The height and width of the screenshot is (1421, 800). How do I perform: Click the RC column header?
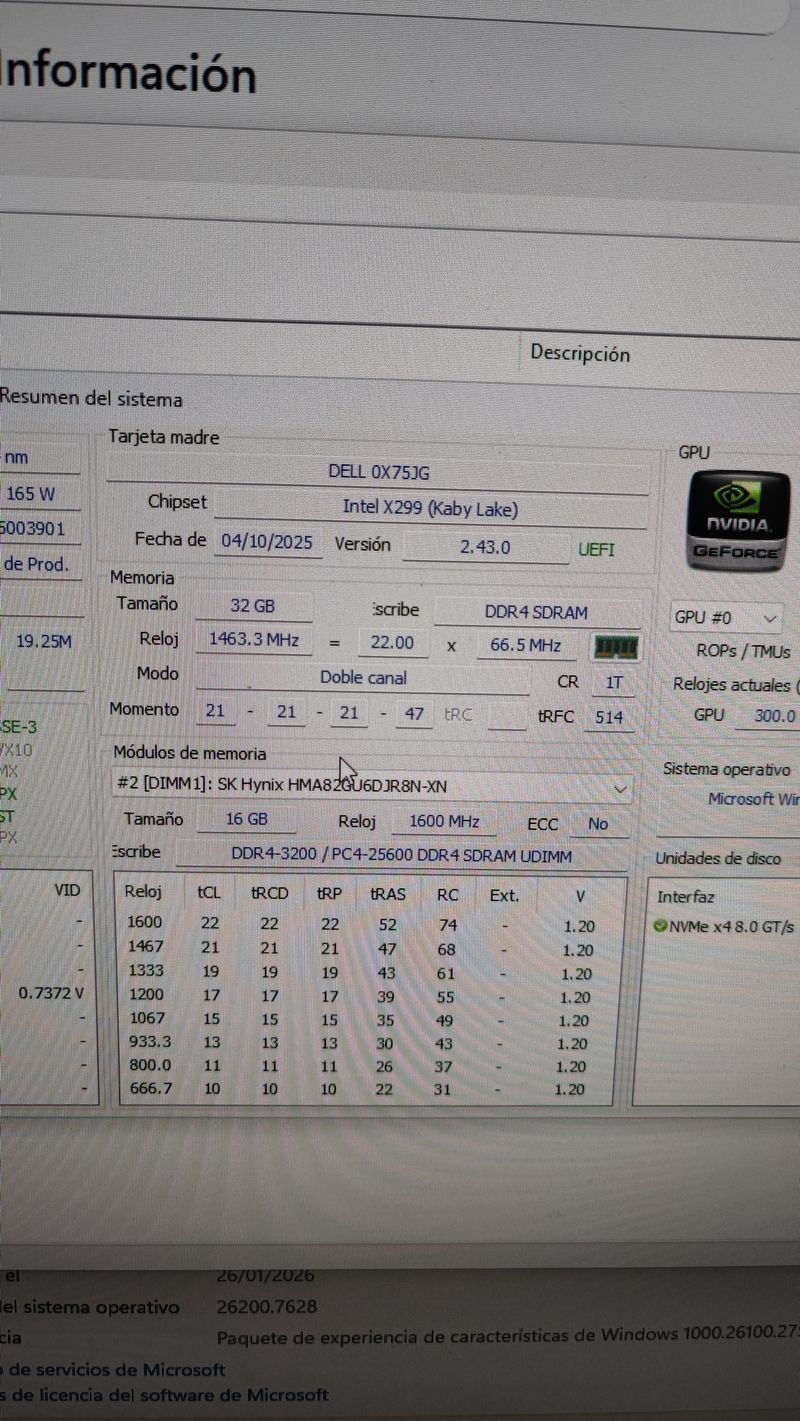[x=447, y=896]
